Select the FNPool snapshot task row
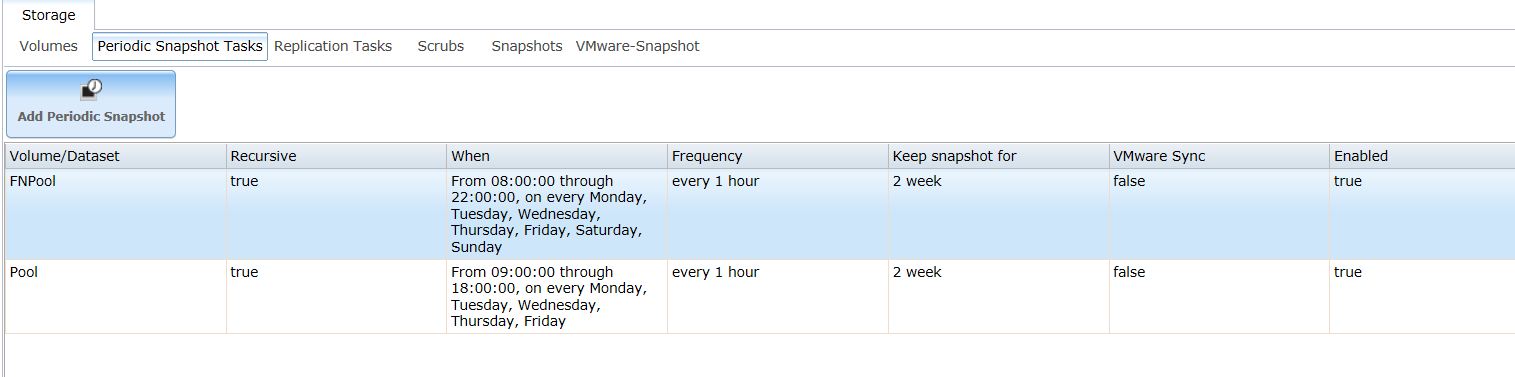Image resolution: width=1515 pixels, height=377 pixels. pos(760,214)
